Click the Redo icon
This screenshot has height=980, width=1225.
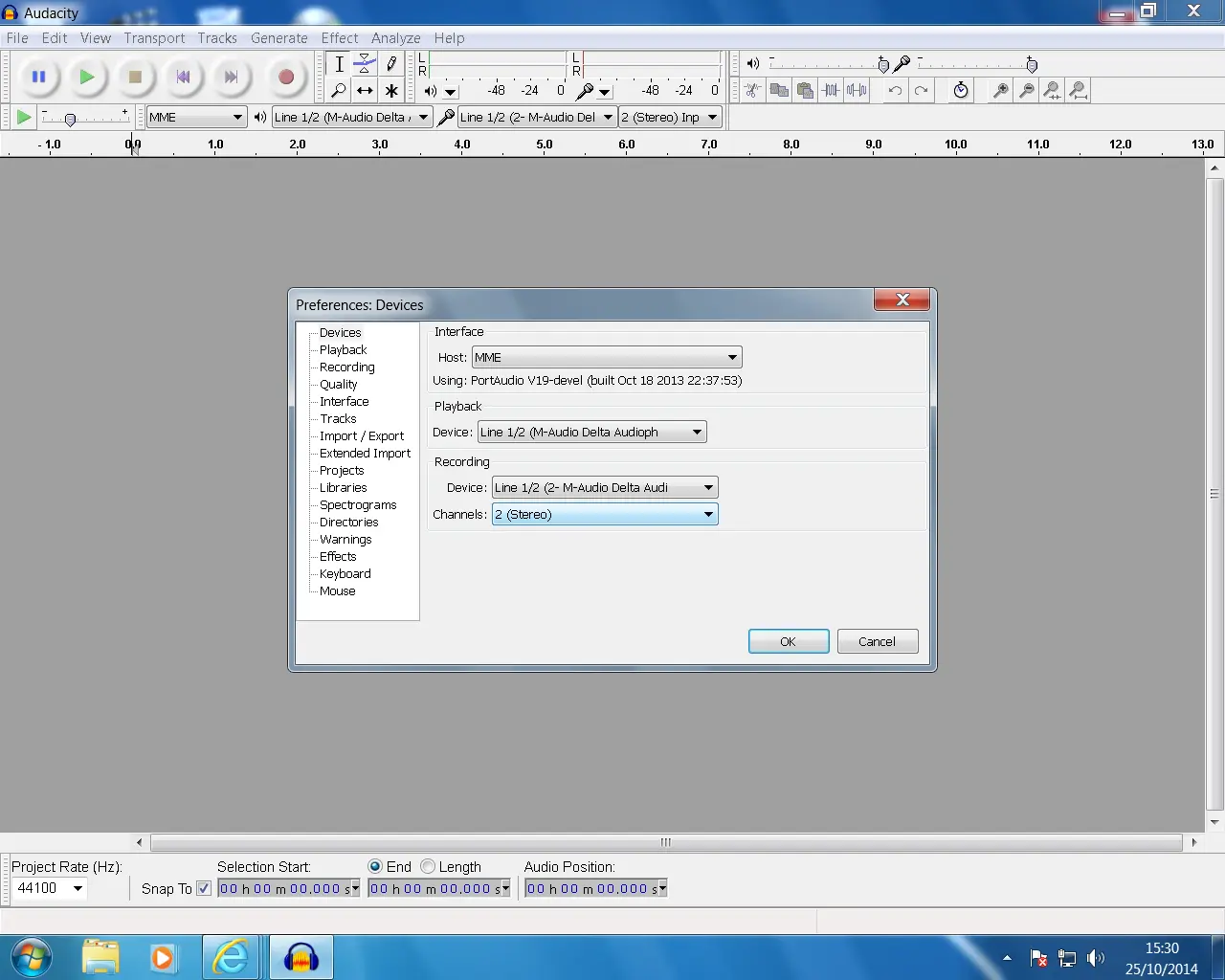(921, 91)
